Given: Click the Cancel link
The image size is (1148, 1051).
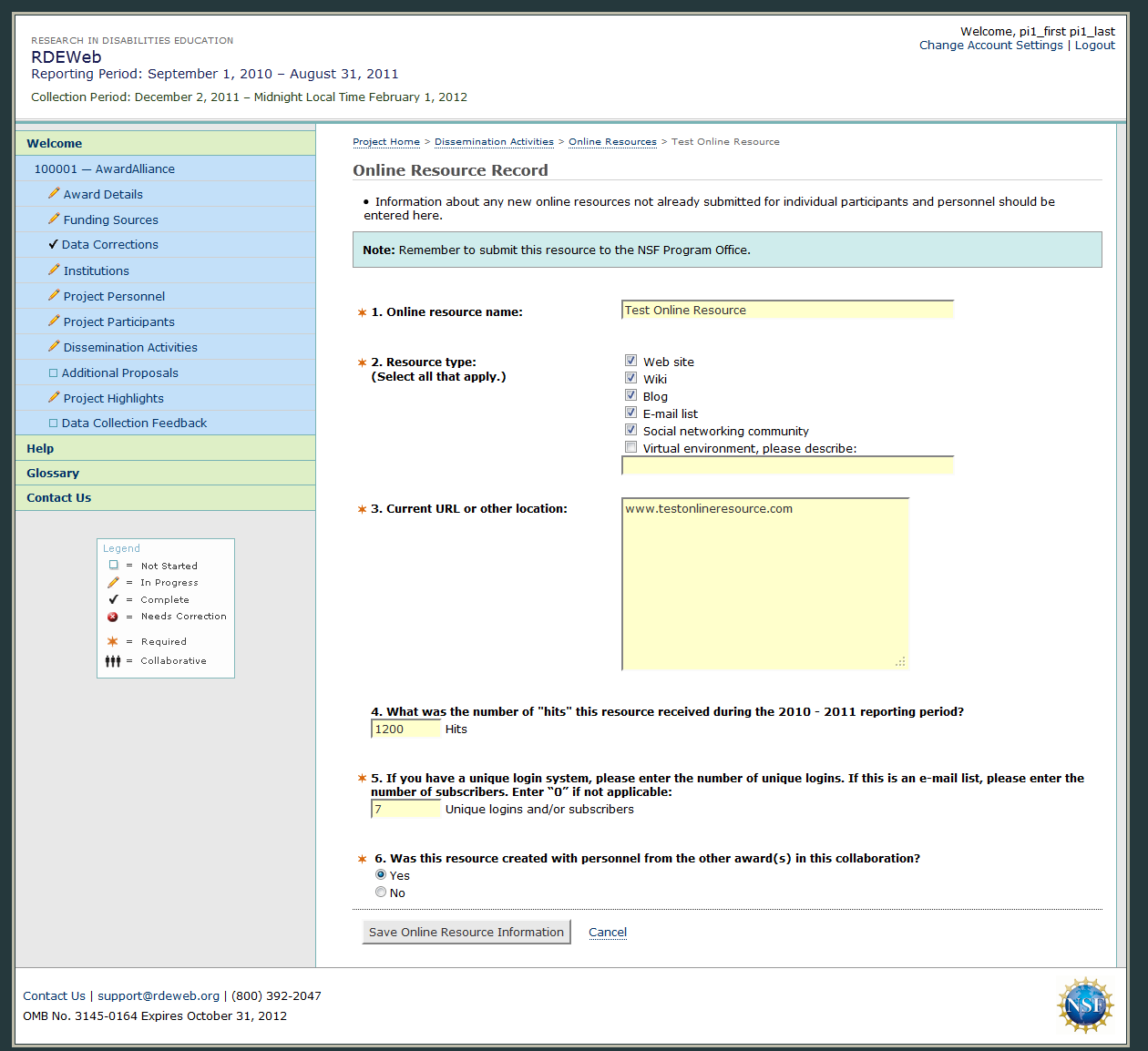Looking at the screenshot, I should 608,932.
